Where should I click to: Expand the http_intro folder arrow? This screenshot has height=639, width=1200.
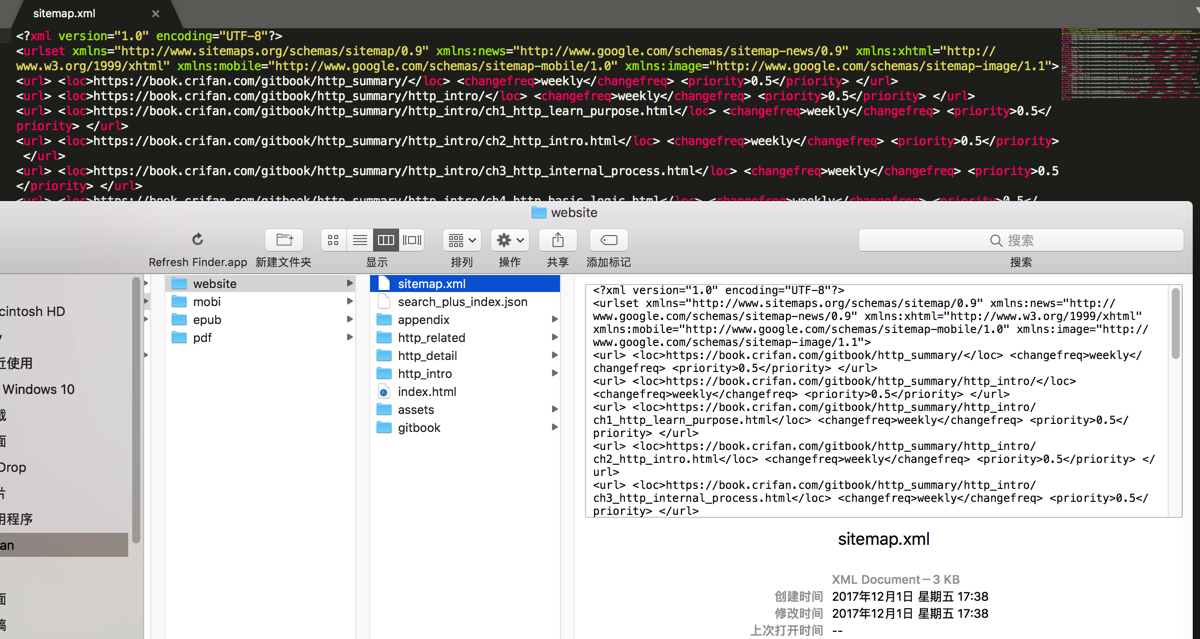(554, 374)
